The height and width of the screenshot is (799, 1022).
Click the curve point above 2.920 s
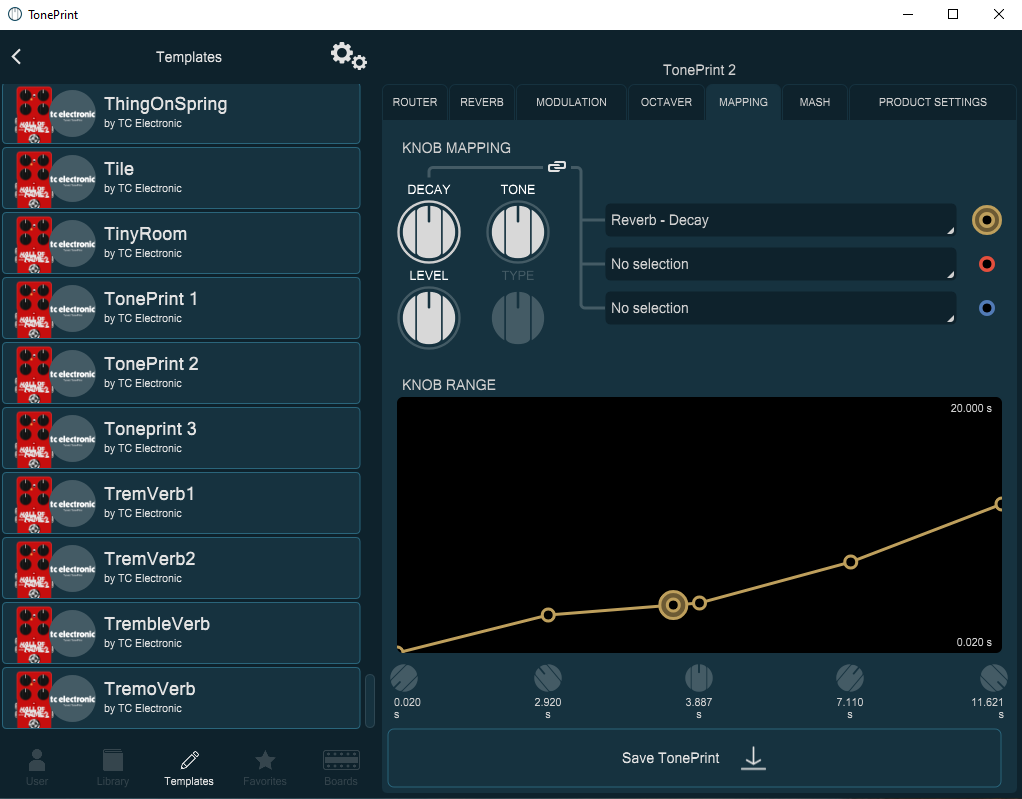click(x=548, y=615)
